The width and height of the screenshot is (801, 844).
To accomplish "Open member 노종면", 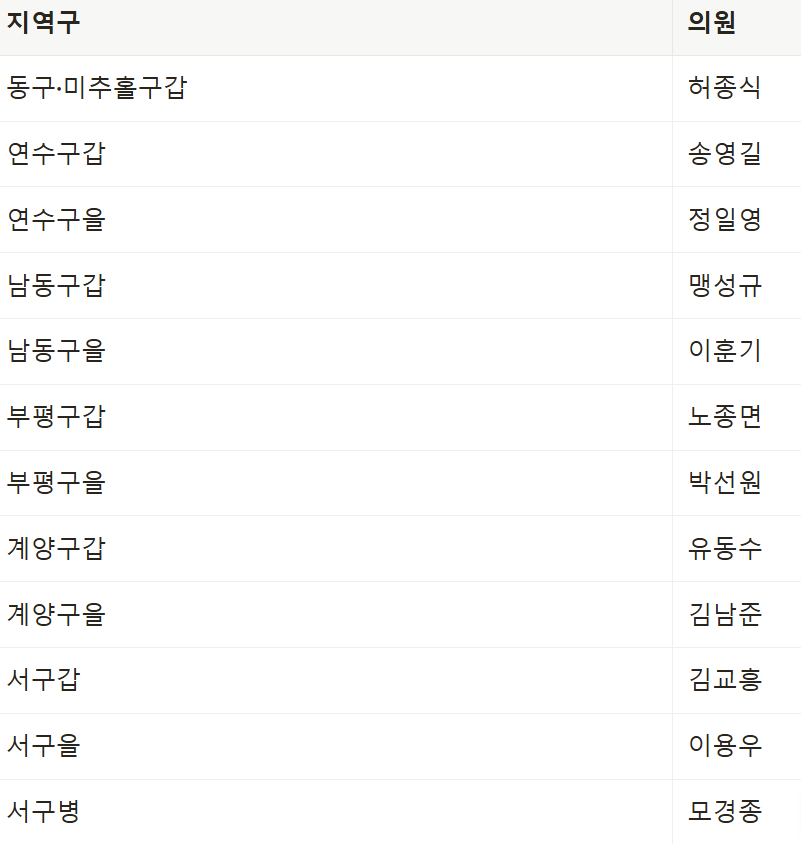I will 725,417.
